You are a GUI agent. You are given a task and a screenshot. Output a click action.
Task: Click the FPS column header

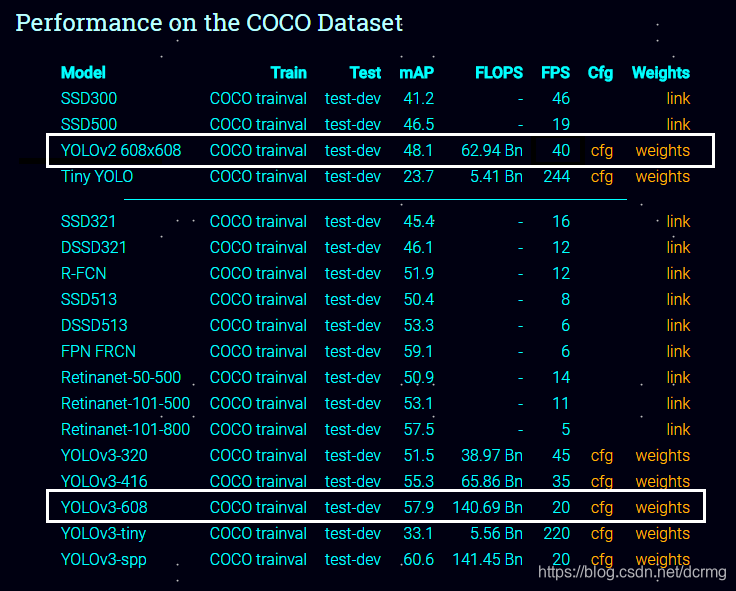[556, 73]
